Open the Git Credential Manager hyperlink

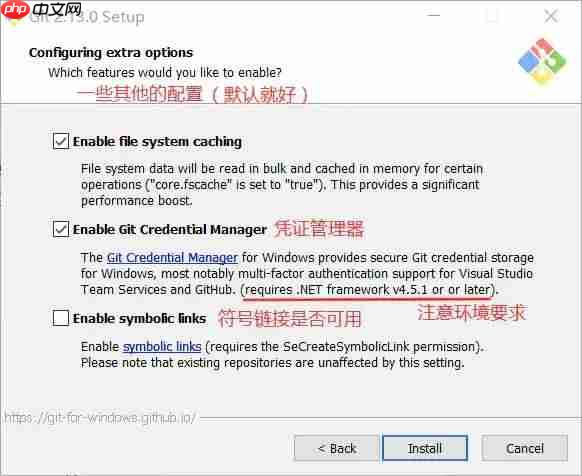point(172,257)
